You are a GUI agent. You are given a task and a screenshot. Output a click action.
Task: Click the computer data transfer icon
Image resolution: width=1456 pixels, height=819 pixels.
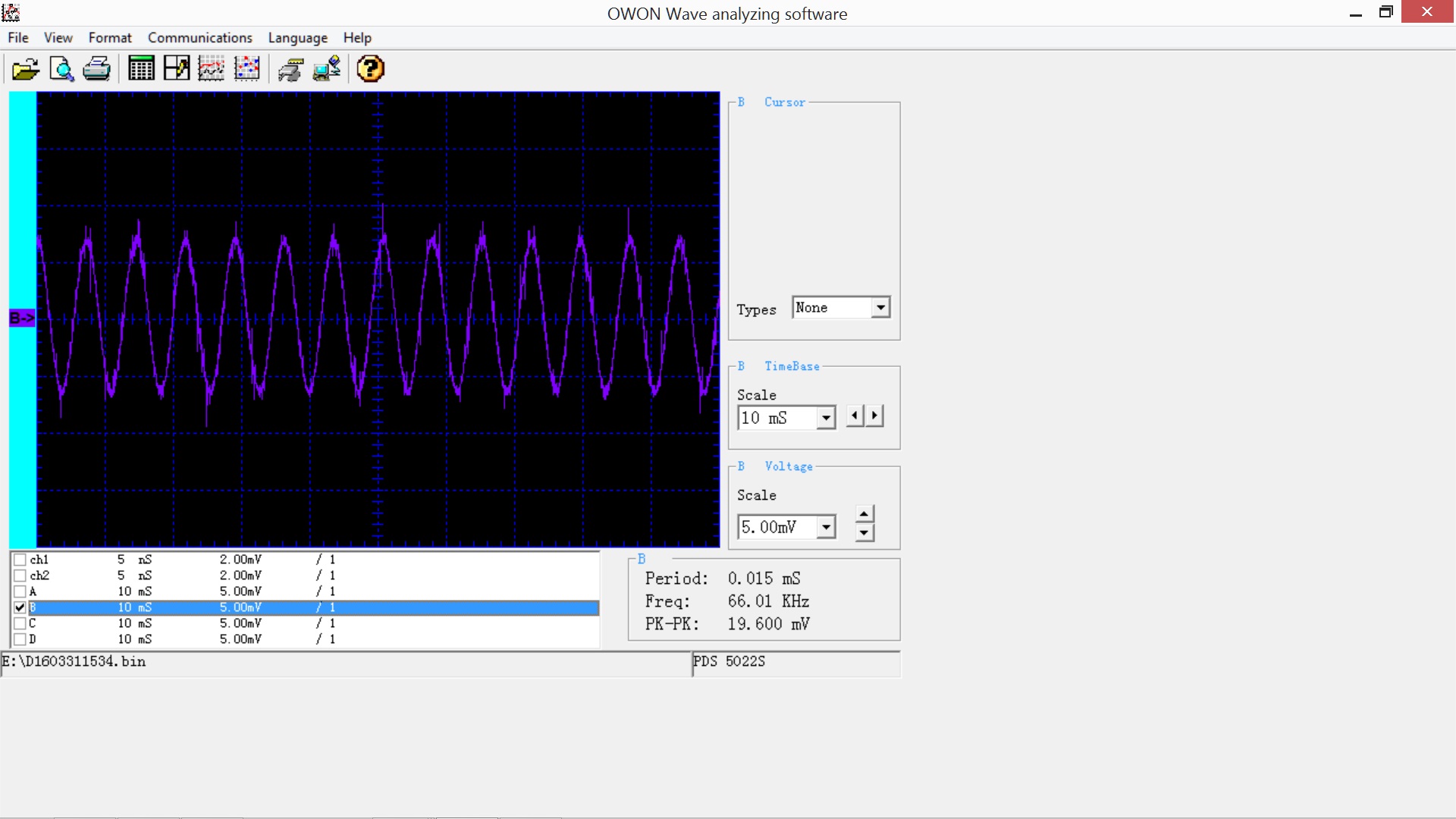point(327,69)
